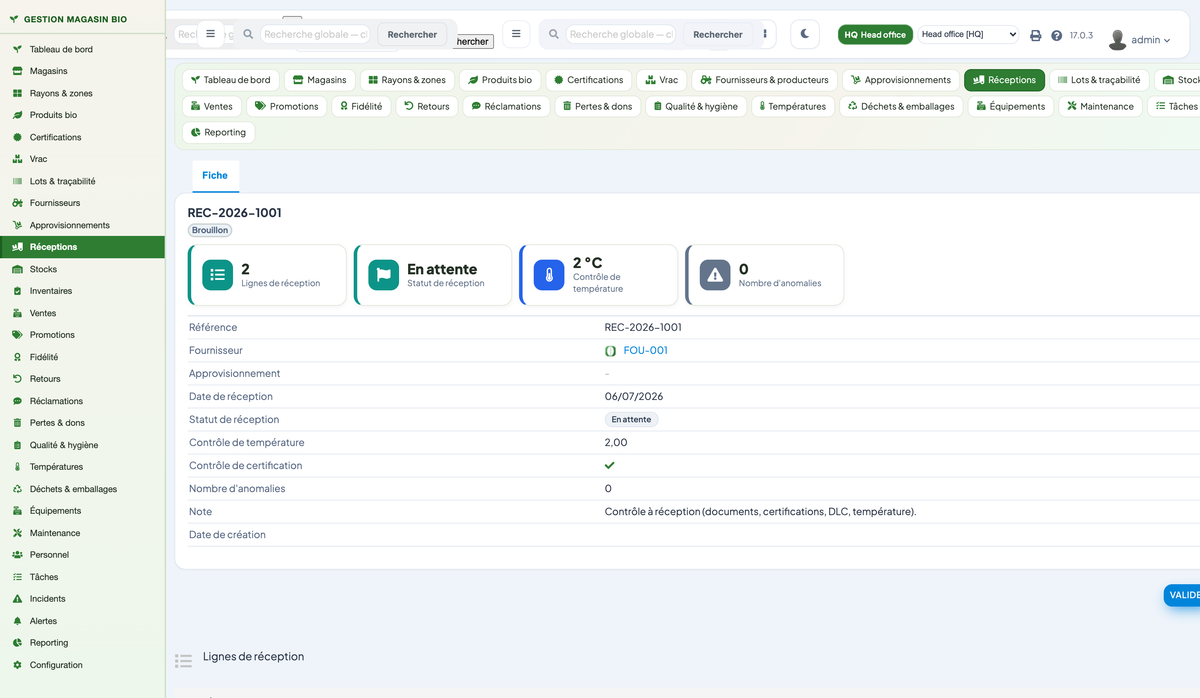The width and height of the screenshot is (1200, 698).
Task: Open Lots & traçabilité in sidebar
Action: click(82, 181)
